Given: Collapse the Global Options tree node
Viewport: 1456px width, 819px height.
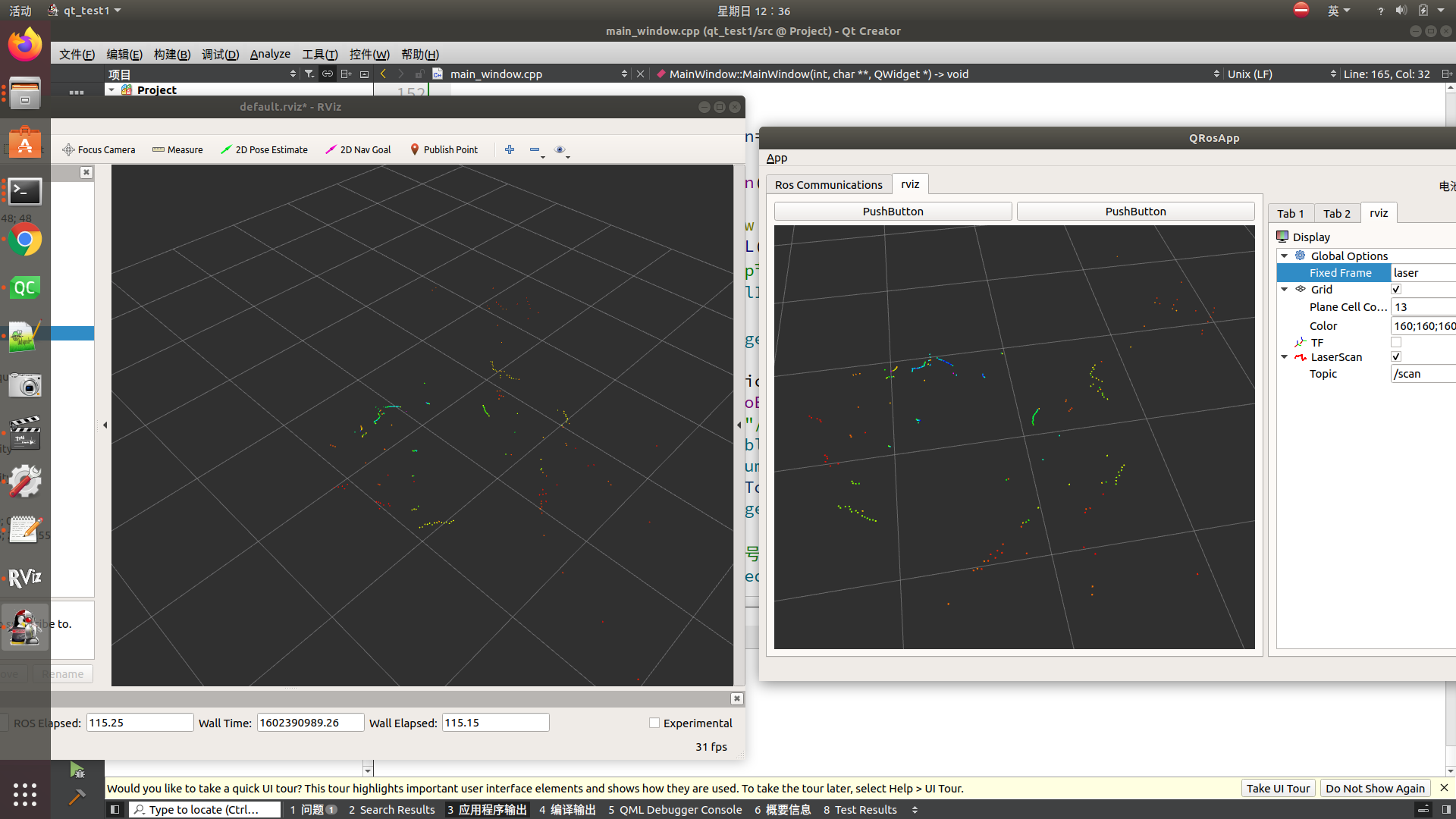Looking at the screenshot, I should point(1285,256).
